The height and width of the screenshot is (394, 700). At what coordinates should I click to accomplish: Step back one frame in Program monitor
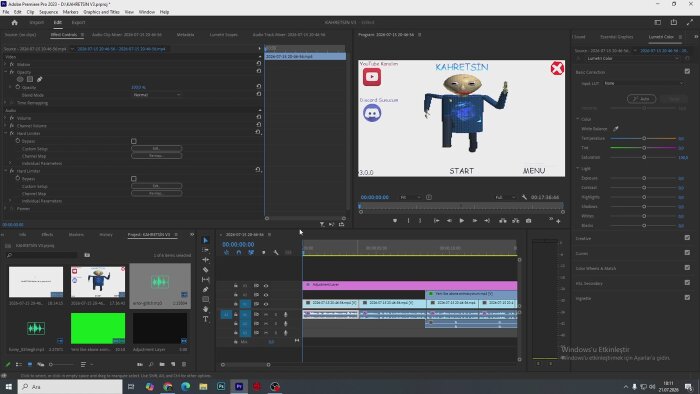pos(449,220)
